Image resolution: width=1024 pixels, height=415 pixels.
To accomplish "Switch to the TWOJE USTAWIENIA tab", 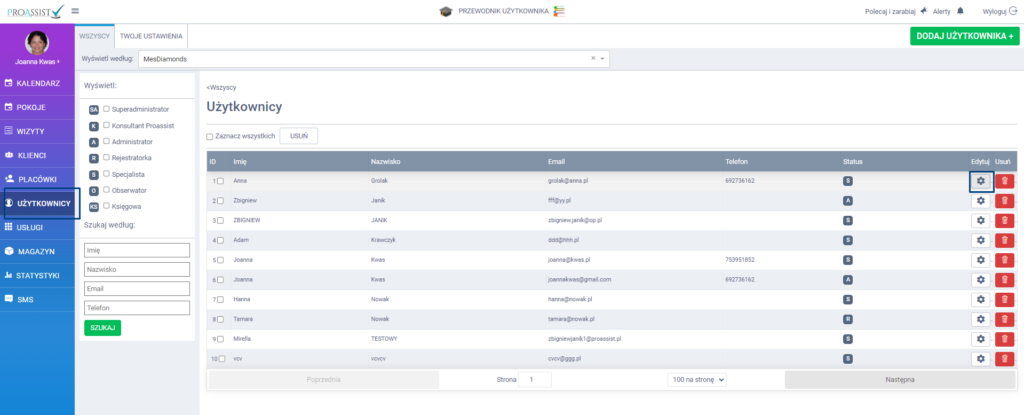I will point(151,35).
